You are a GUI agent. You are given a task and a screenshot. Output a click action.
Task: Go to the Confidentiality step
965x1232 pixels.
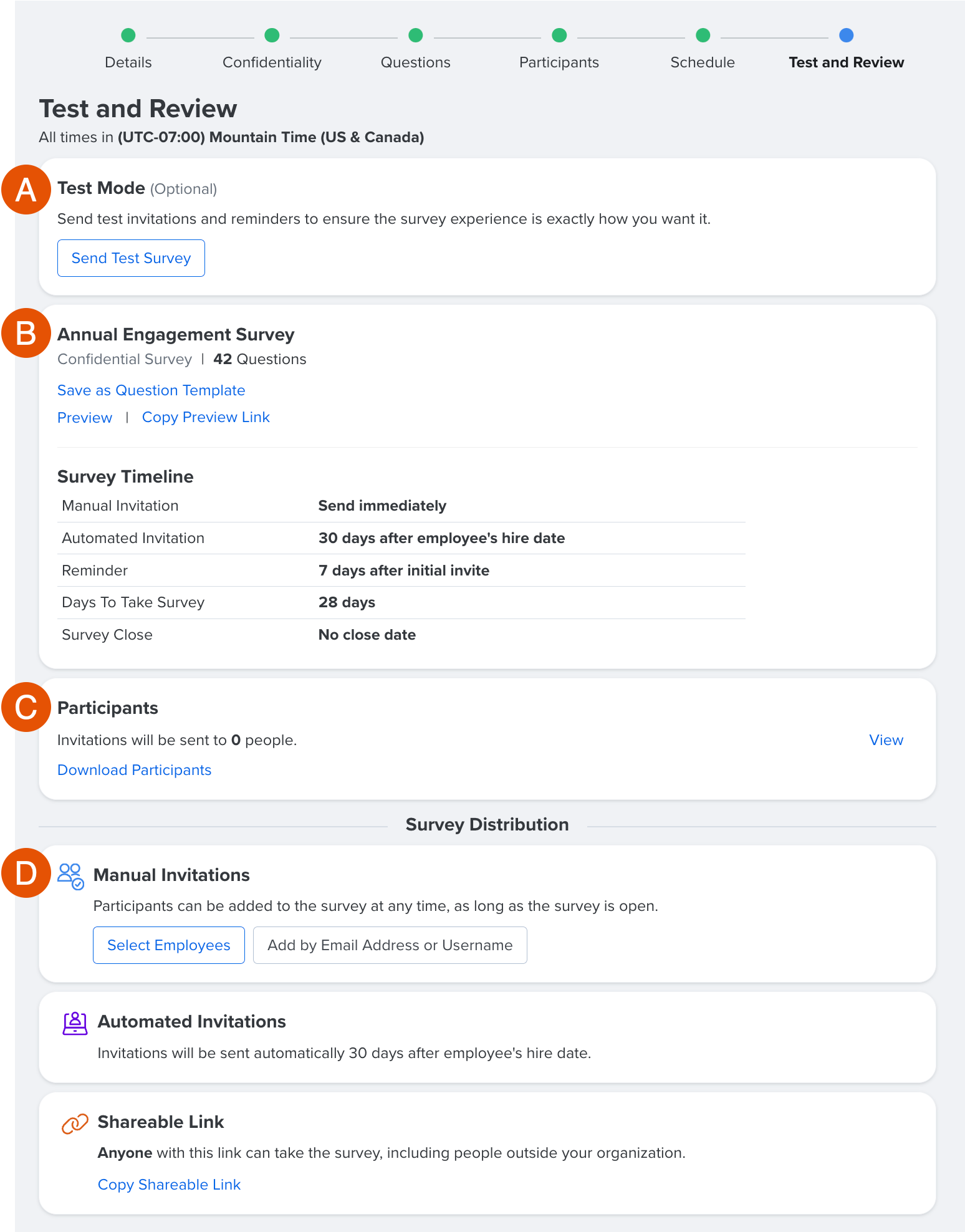tap(272, 62)
